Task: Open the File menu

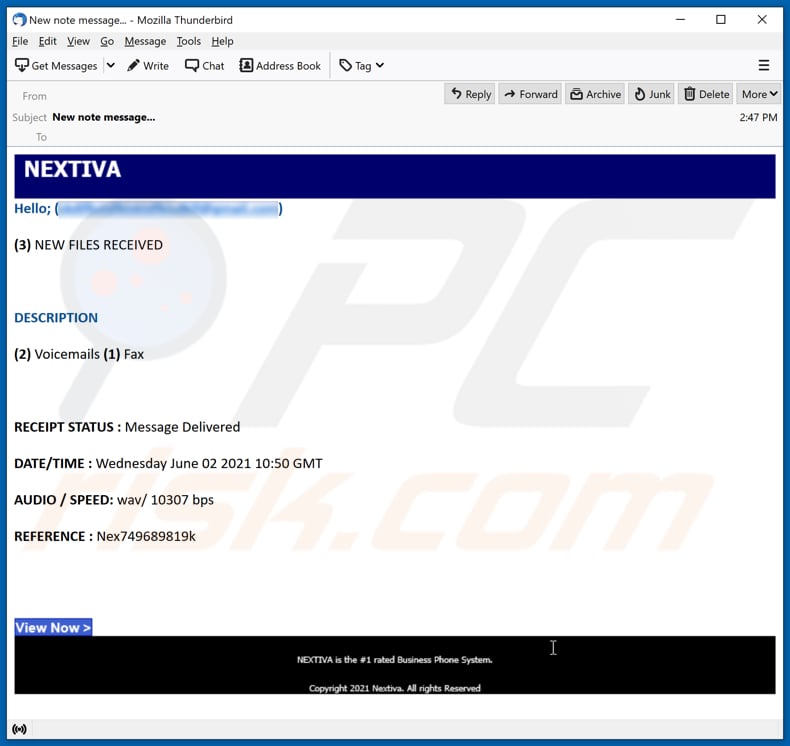Action: (20, 41)
